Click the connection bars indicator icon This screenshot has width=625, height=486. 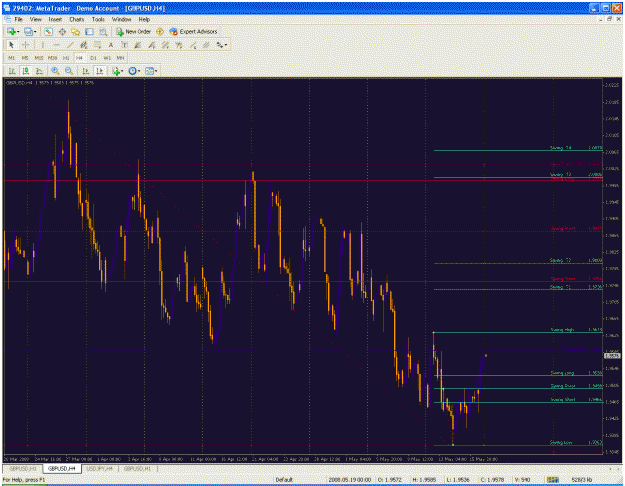pos(553,480)
